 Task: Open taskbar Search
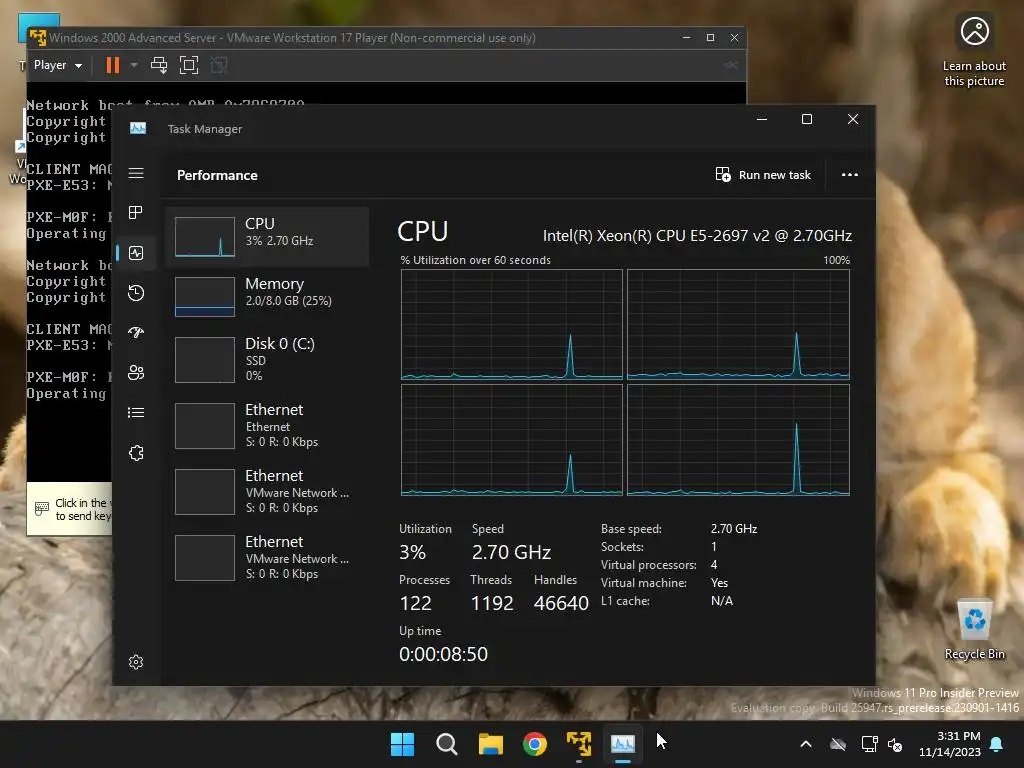447,744
